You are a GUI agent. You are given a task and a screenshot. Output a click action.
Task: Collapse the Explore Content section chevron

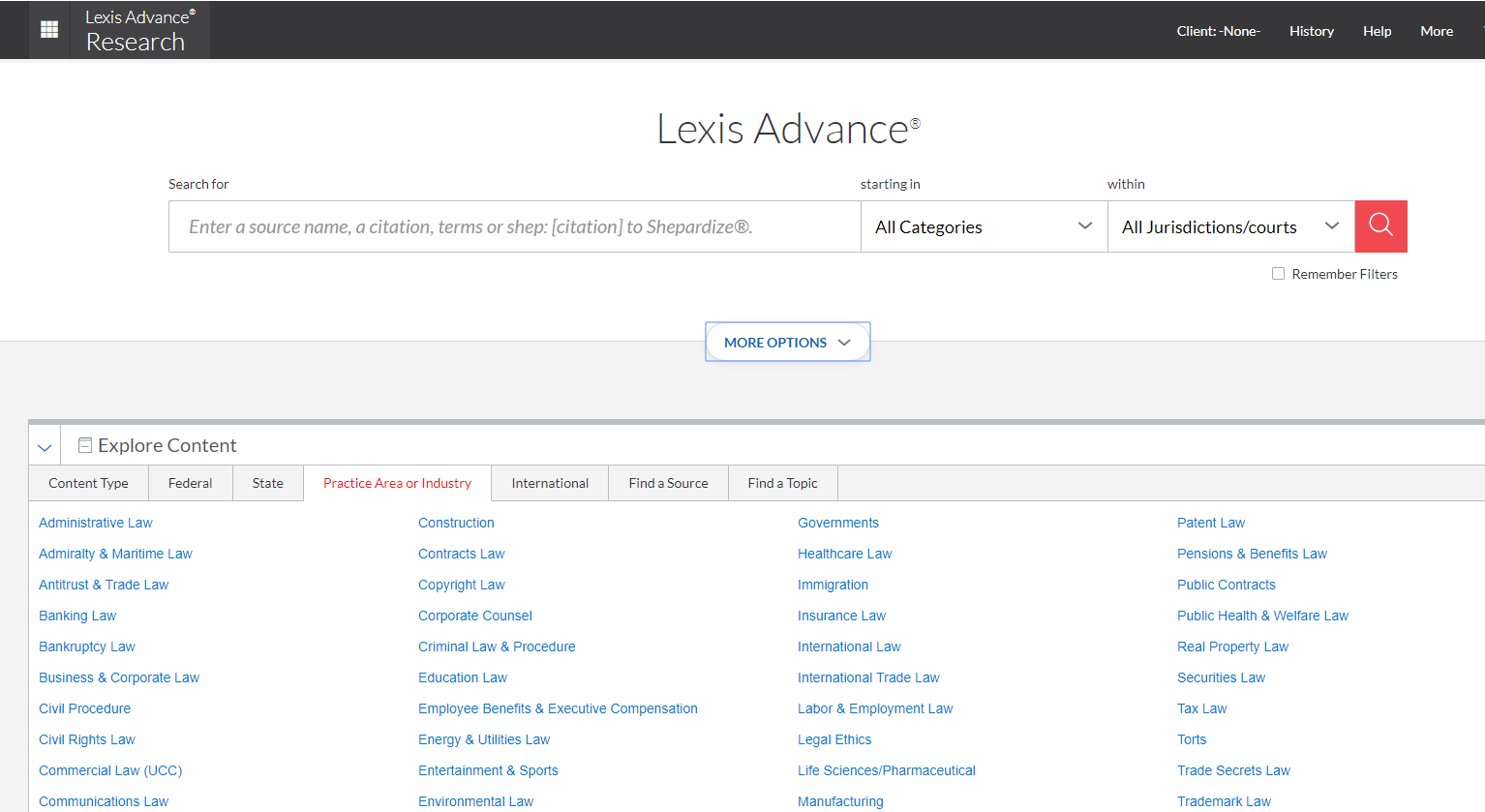(x=45, y=447)
